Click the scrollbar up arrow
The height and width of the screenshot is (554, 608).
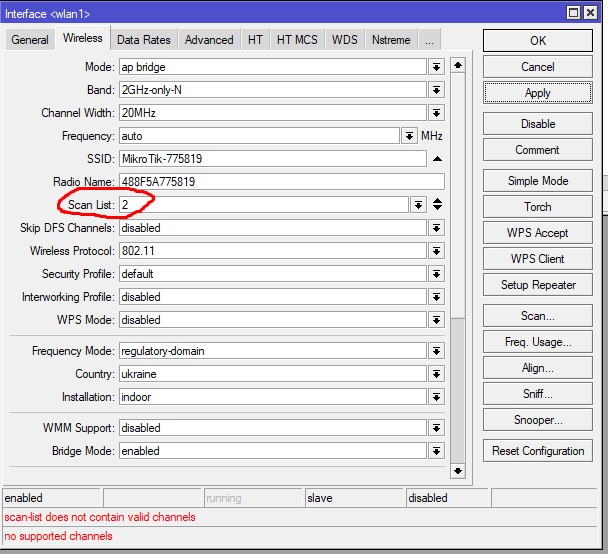[x=458, y=65]
